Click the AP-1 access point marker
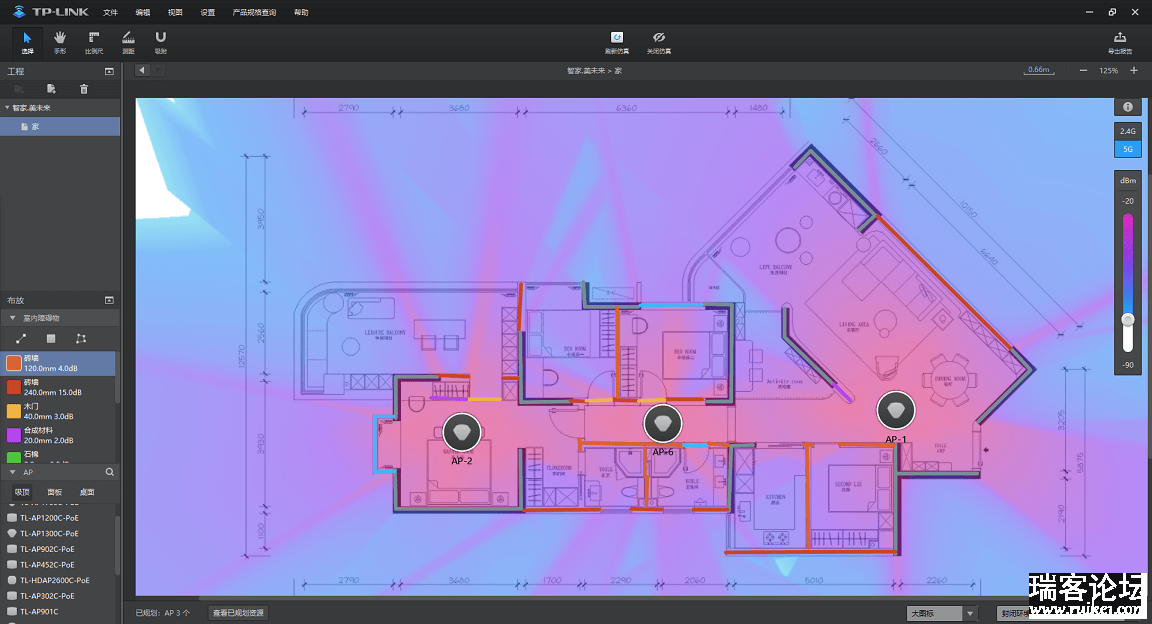The image size is (1152, 624). (x=896, y=410)
